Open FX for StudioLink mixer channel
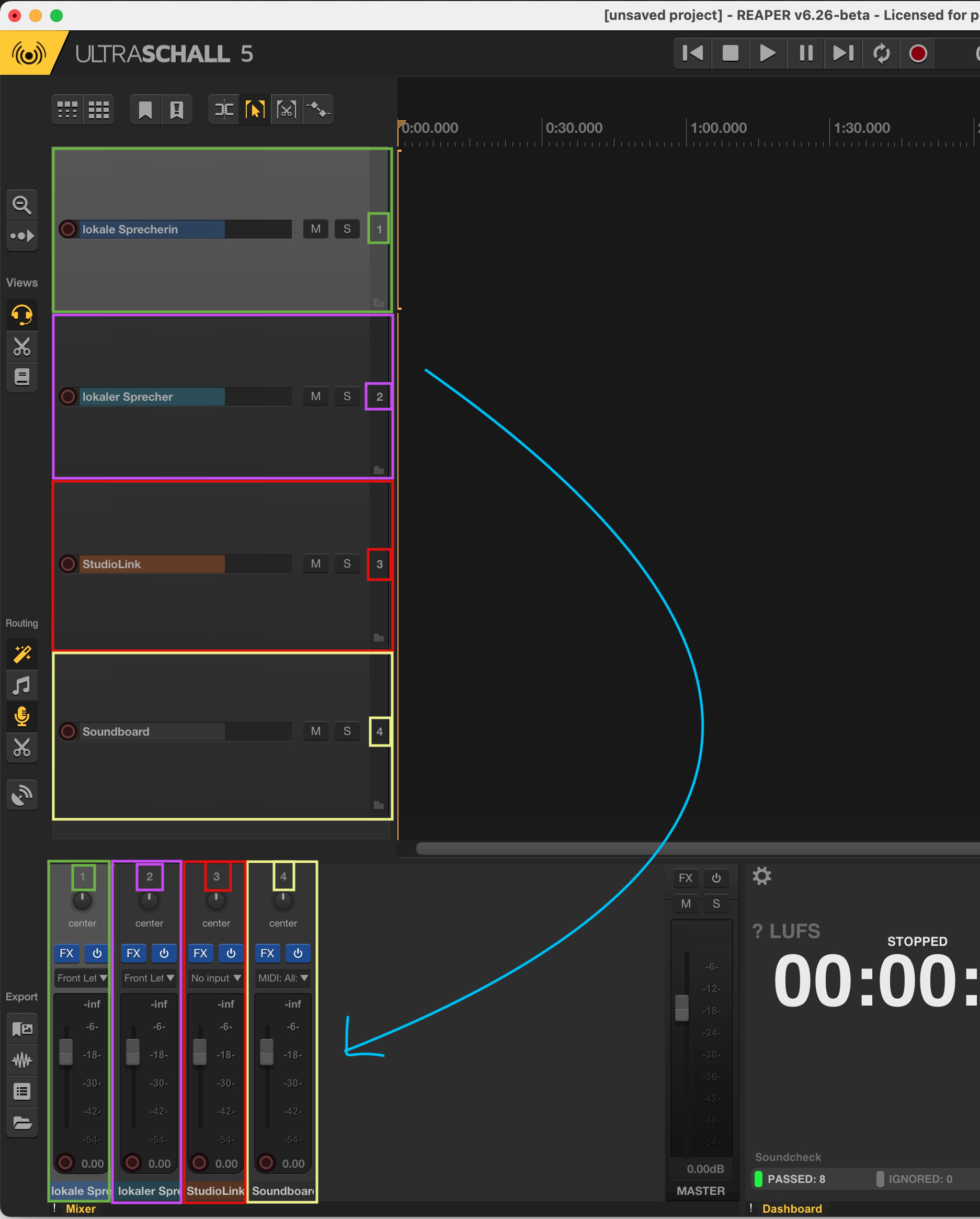980x1219 pixels. 201,953
